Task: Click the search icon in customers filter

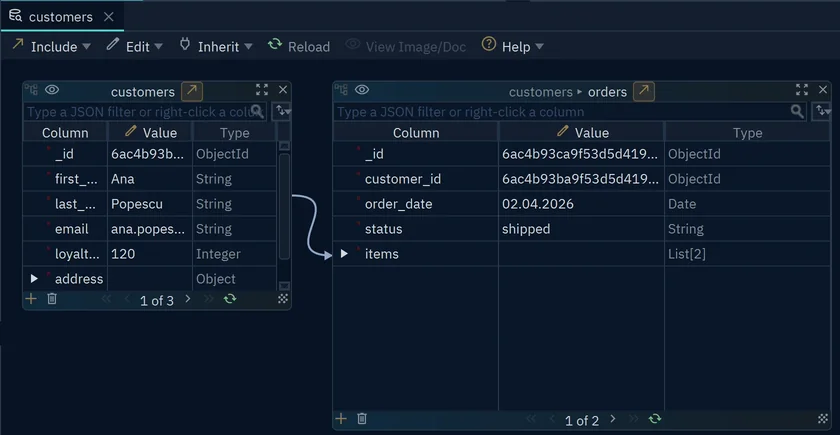Action: coord(258,111)
